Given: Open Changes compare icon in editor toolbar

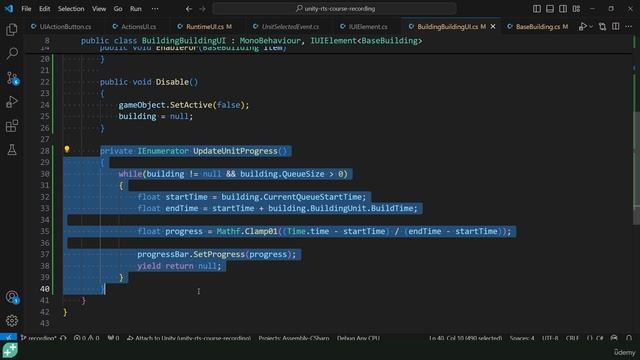Looking at the screenshot, I should point(602,27).
